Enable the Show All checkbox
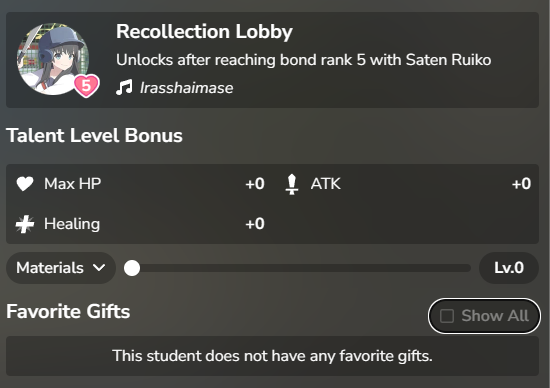This screenshot has width=550, height=388. click(447, 316)
